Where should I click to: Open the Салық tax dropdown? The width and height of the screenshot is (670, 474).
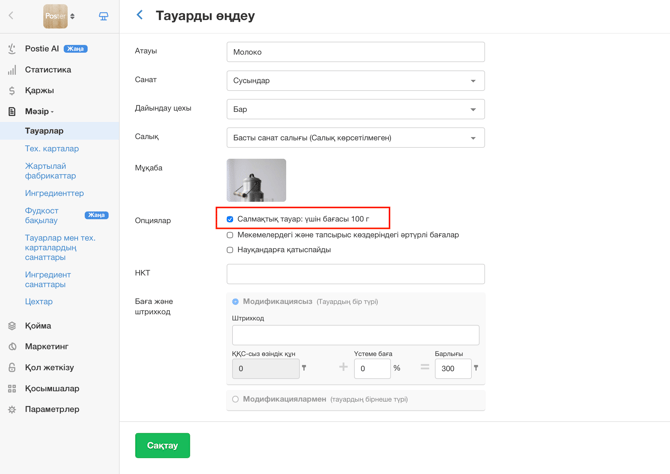(356, 138)
